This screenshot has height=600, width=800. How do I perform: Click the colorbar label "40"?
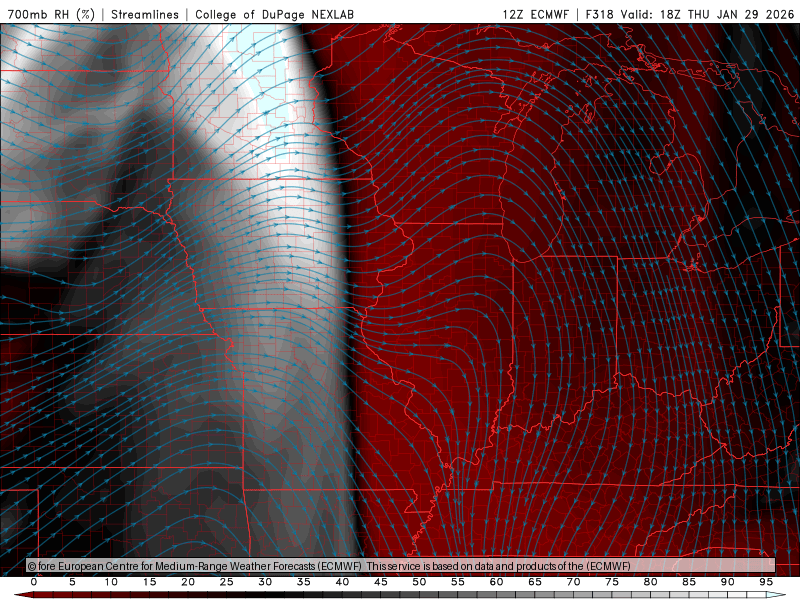342,582
